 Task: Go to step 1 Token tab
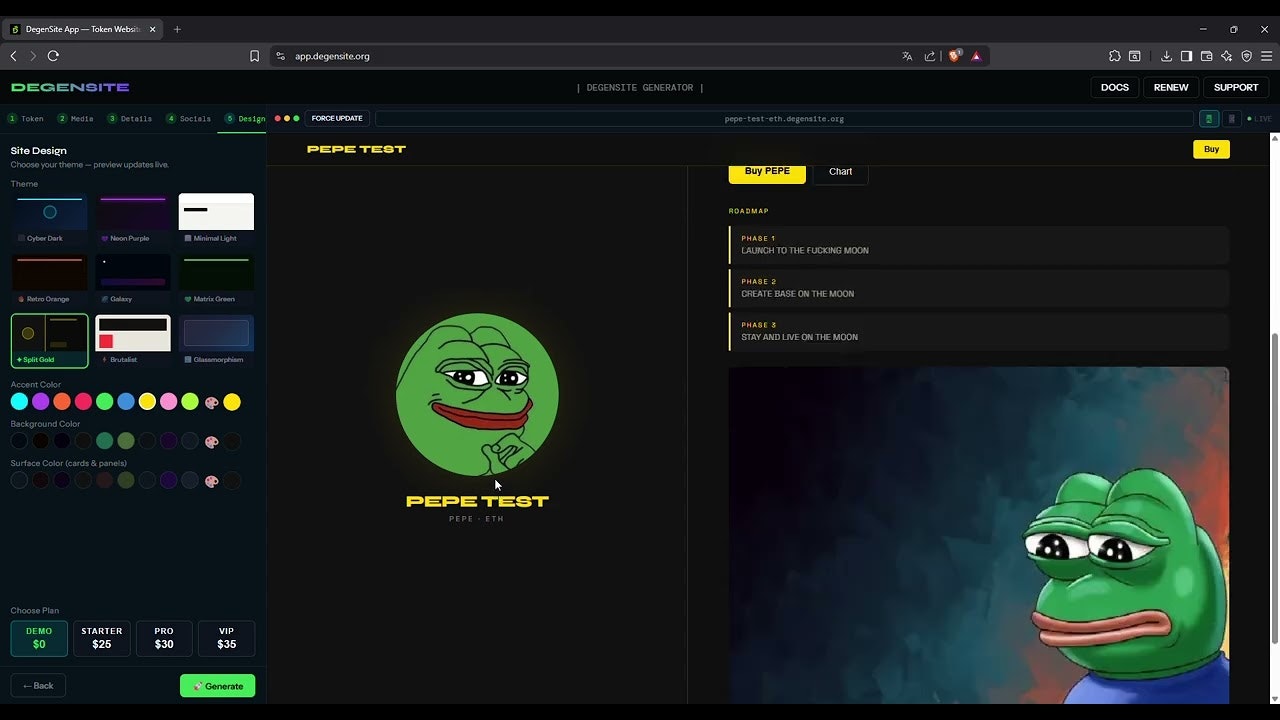tap(26, 118)
